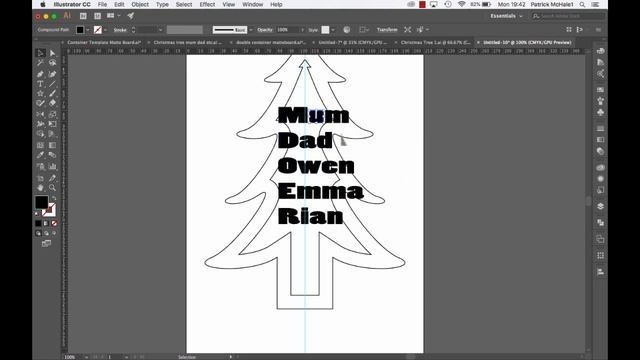Open the align-to options dropdown in control bar
Screen dimensions: 640x360
point(364,30)
